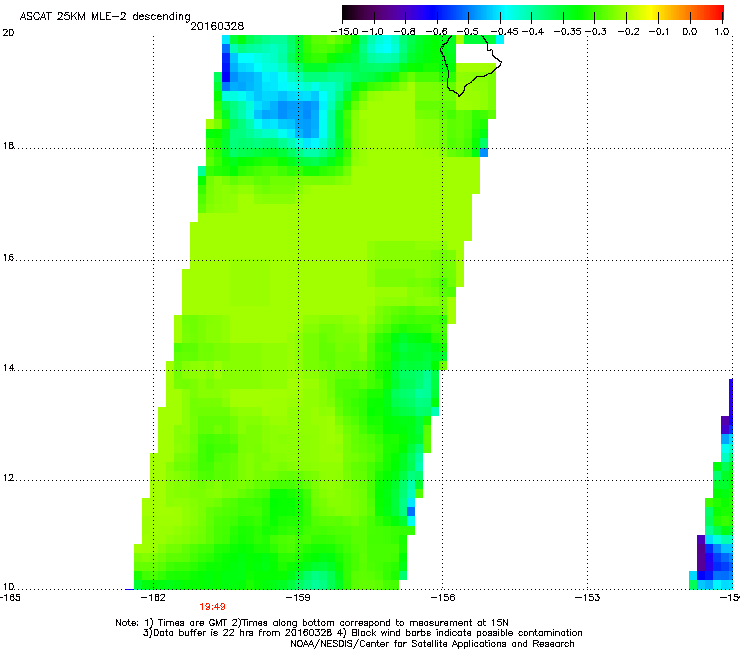Image resolution: width=740 pixels, height=650 pixels.
Task: Click the longitude axis label '-165'
Action: coord(10,598)
